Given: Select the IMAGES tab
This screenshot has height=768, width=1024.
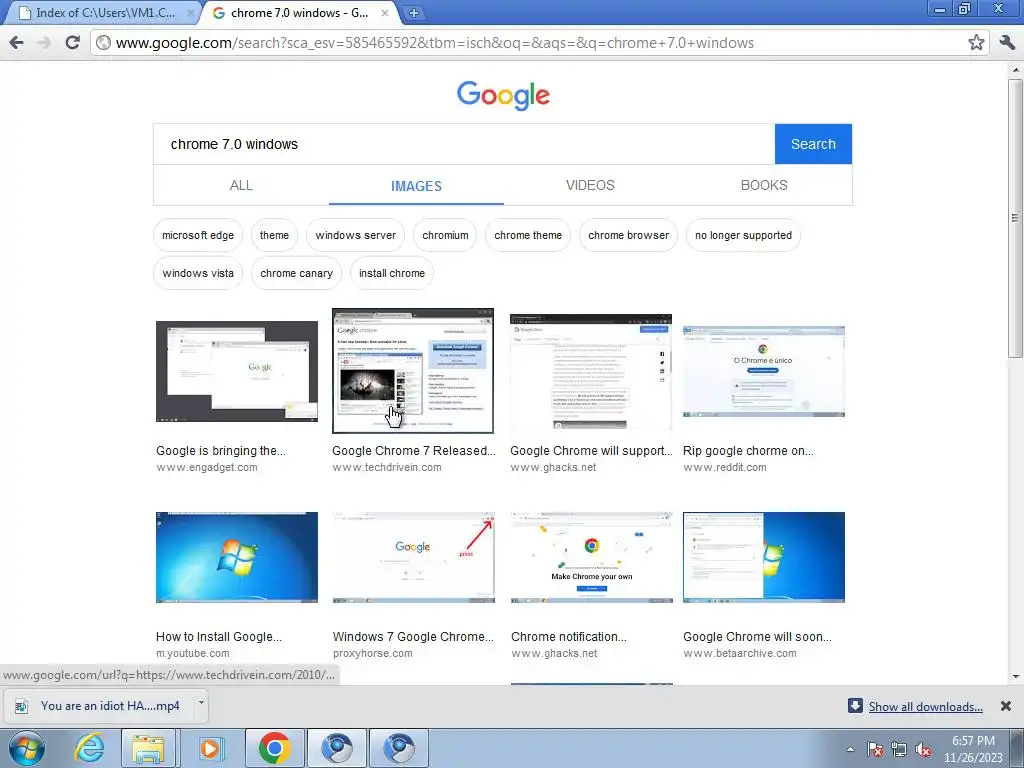Looking at the screenshot, I should 416,186.
